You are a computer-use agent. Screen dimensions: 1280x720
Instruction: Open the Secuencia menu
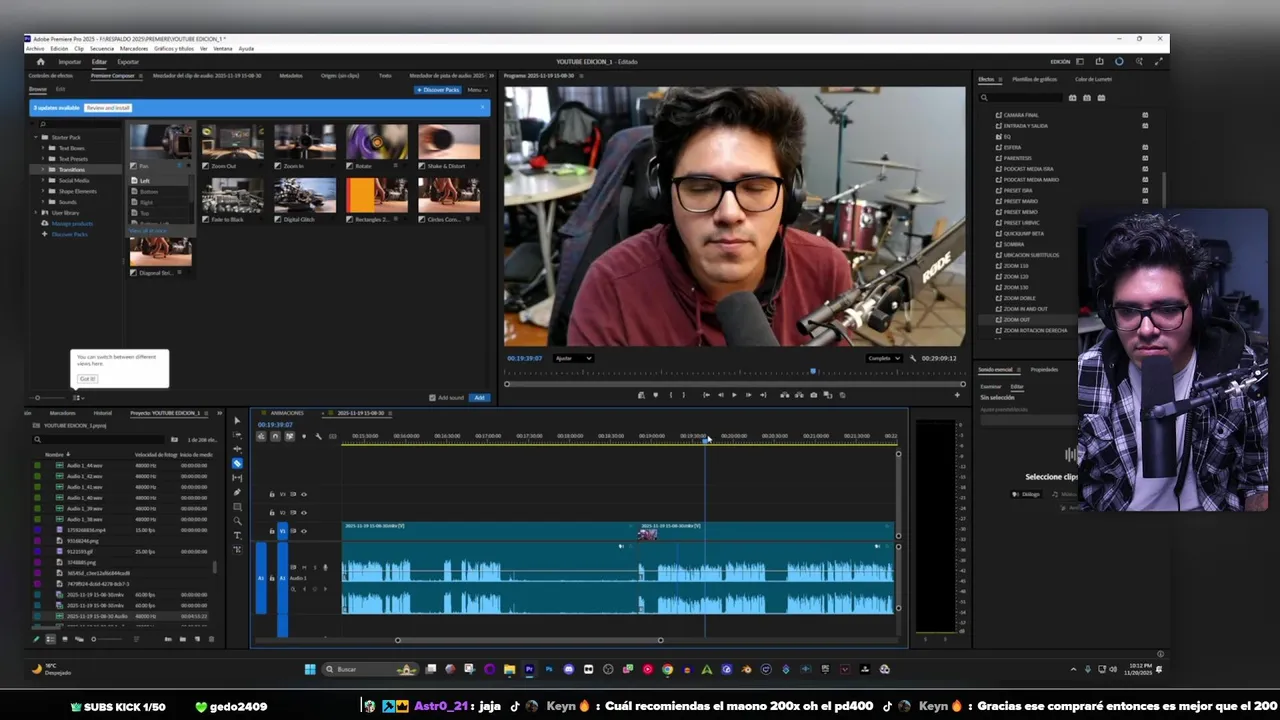(102, 48)
